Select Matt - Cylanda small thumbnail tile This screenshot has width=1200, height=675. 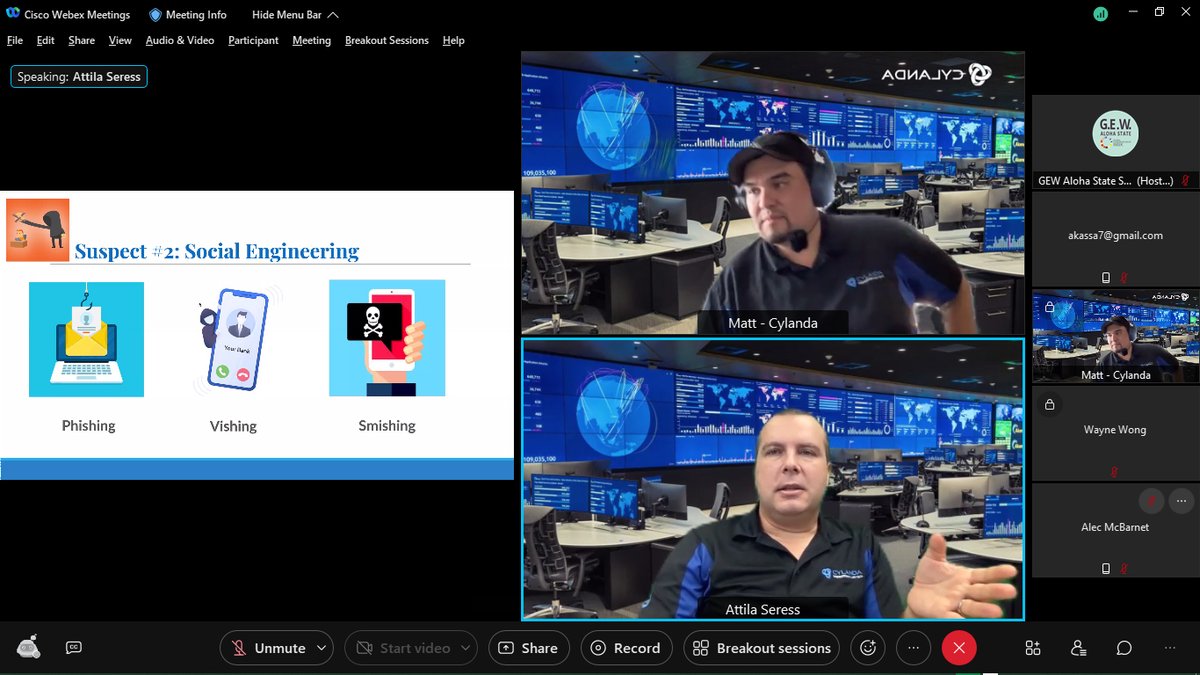[x=1115, y=336]
